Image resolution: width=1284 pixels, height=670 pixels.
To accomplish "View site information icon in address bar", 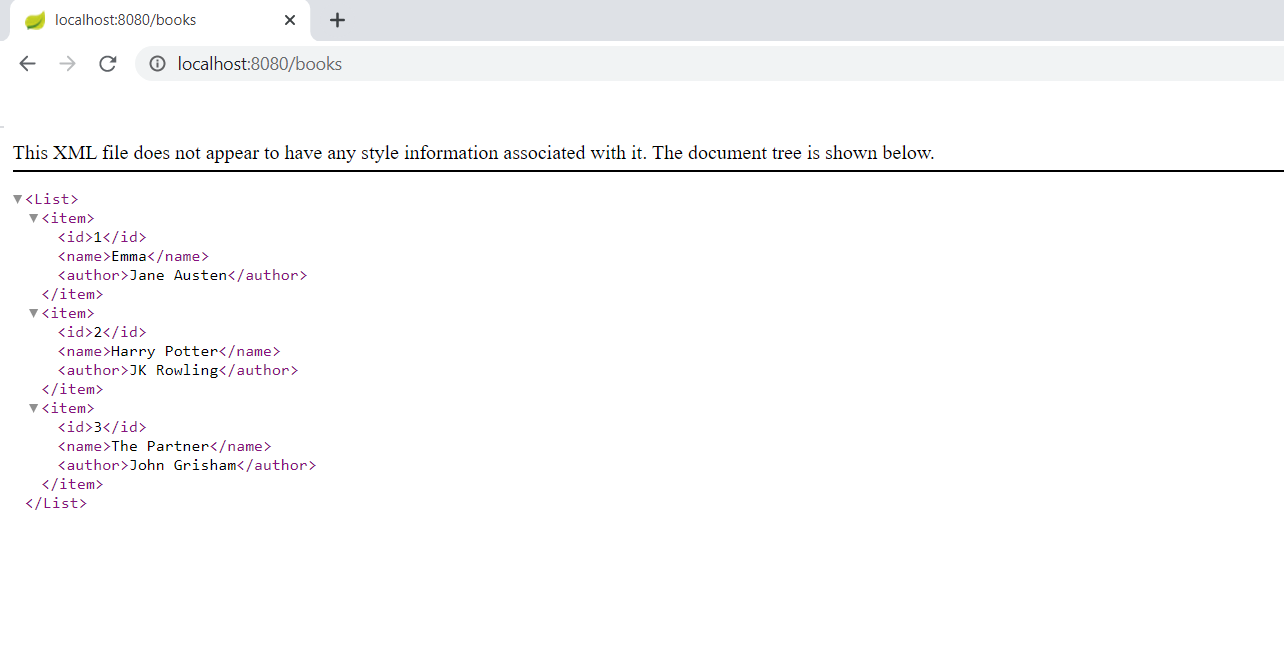I will (157, 64).
